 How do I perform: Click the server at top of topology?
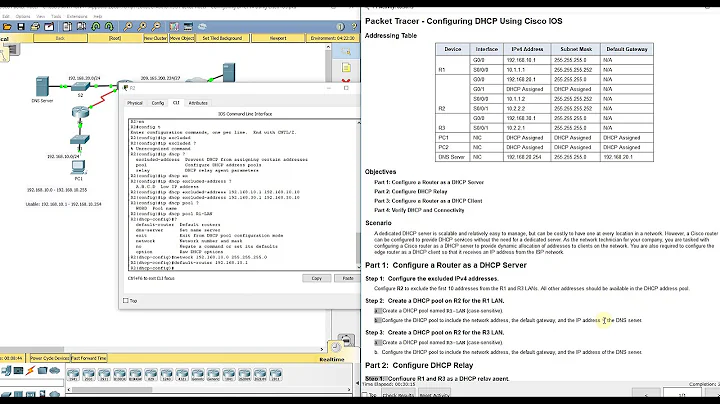[229, 73]
